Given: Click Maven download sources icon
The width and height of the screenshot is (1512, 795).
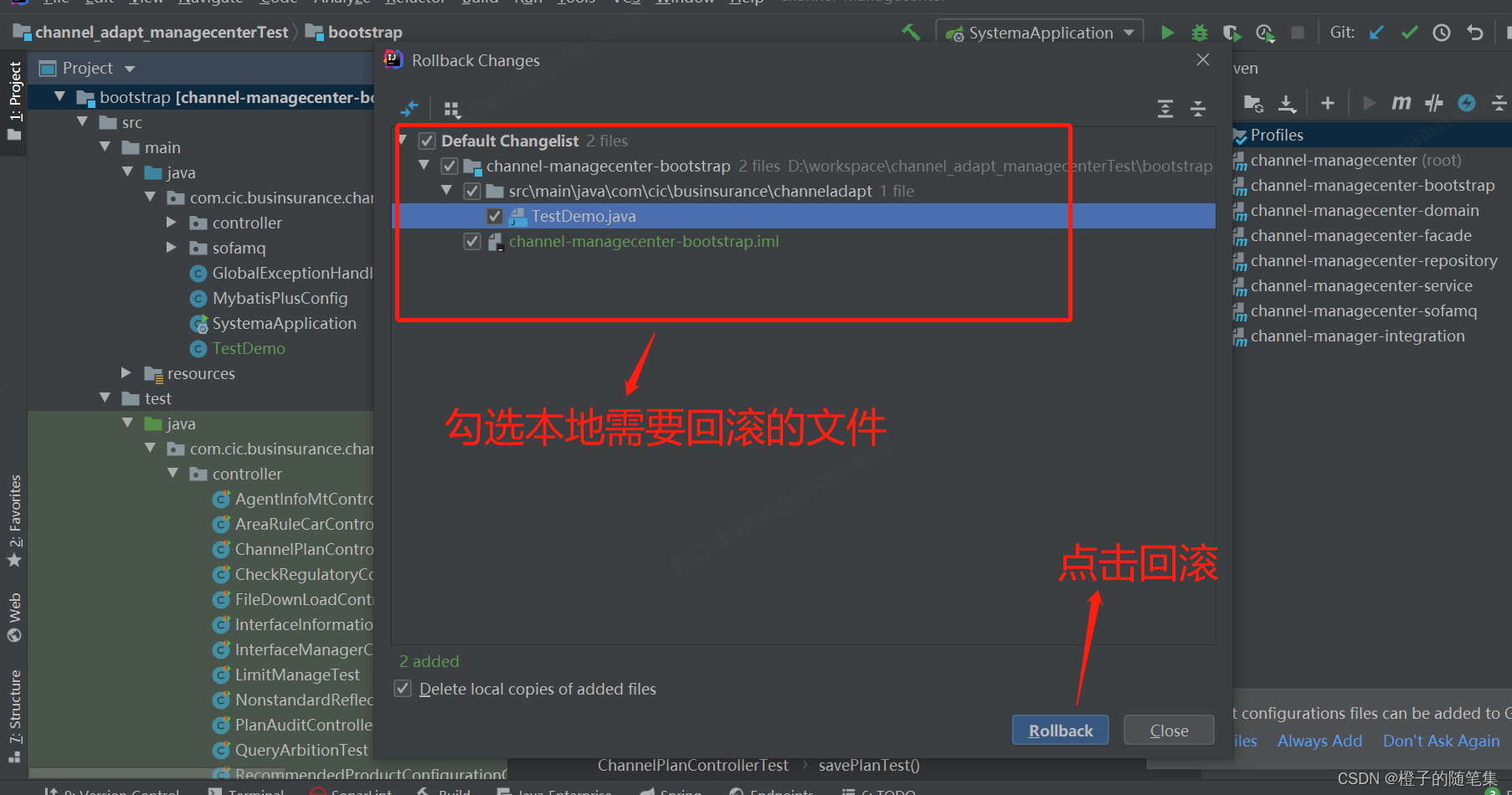Looking at the screenshot, I should (x=1288, y=103).
